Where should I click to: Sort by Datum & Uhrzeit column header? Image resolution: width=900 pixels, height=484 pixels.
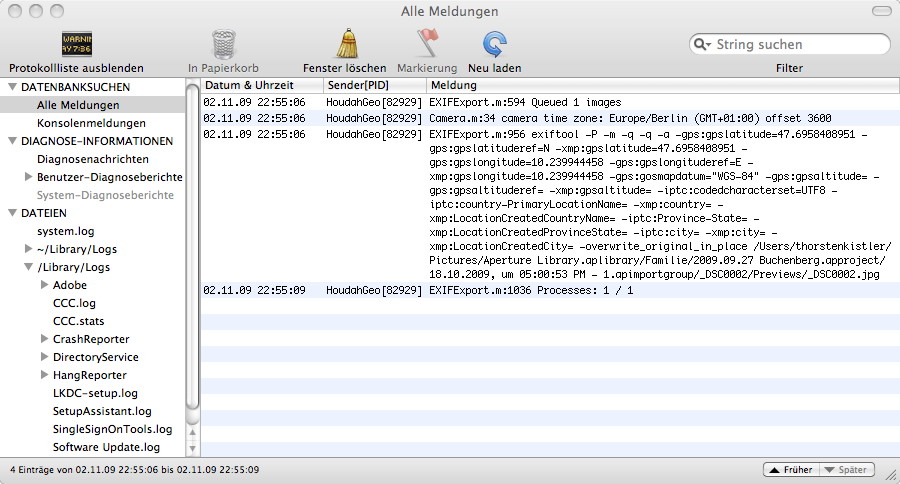[262, 85]
